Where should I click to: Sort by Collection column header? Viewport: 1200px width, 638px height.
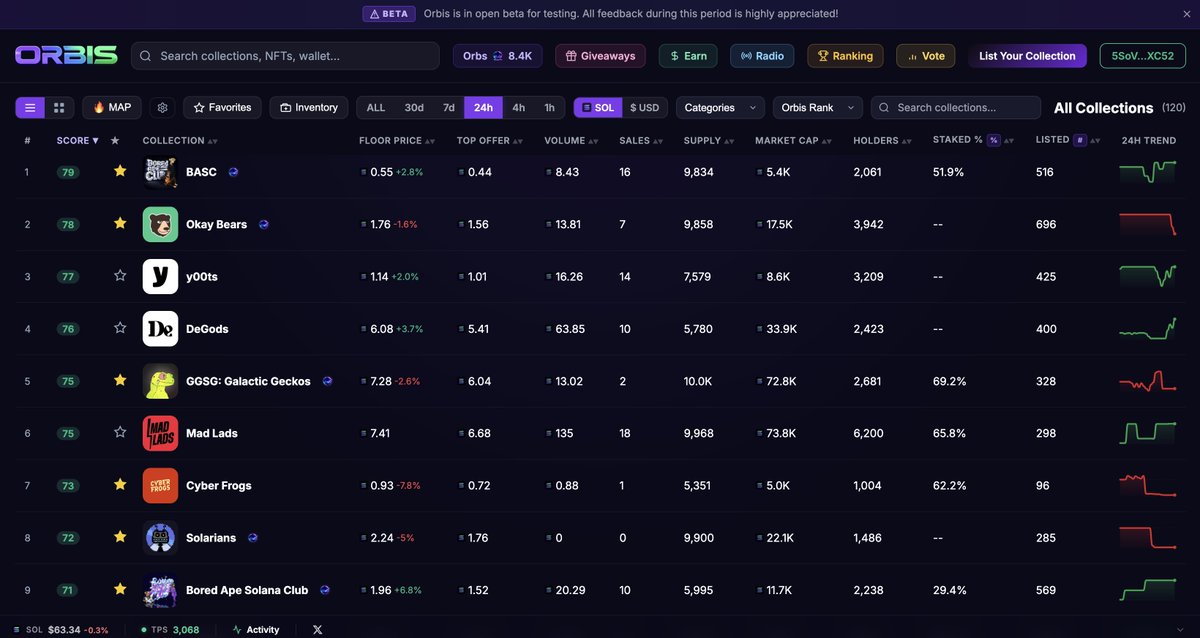[180, 140]
